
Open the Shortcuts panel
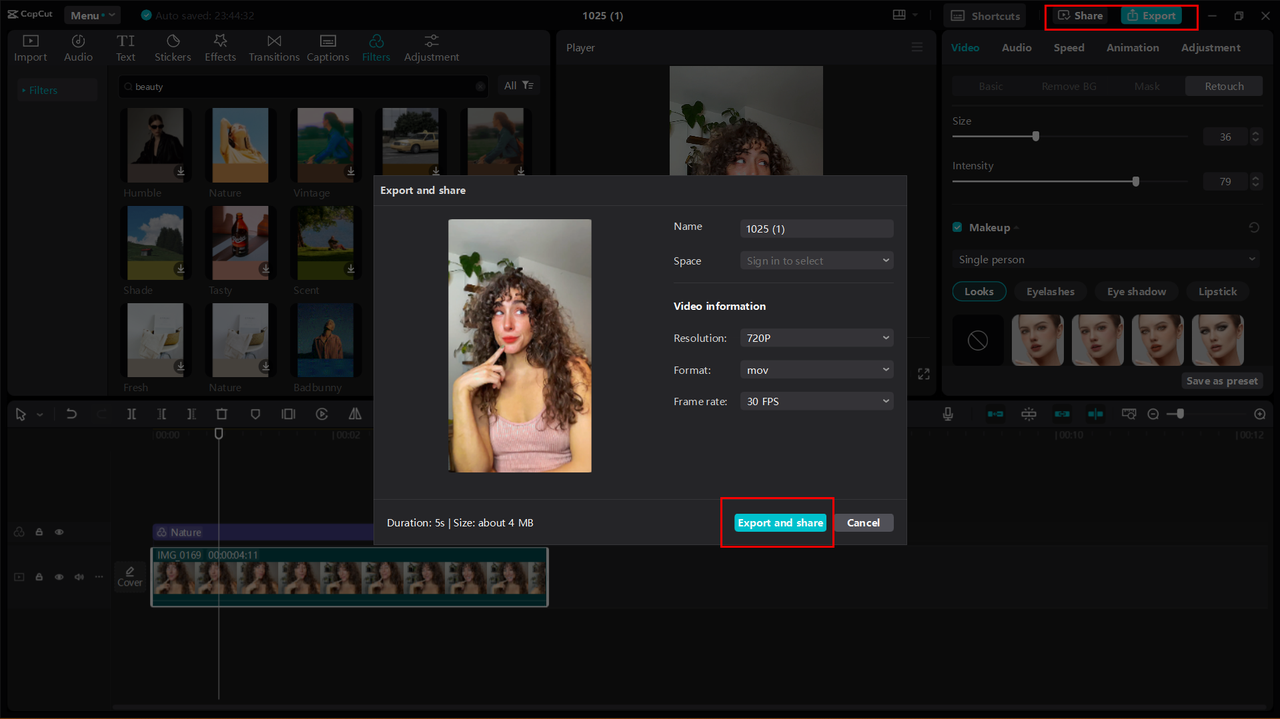[x=985, y=16]
